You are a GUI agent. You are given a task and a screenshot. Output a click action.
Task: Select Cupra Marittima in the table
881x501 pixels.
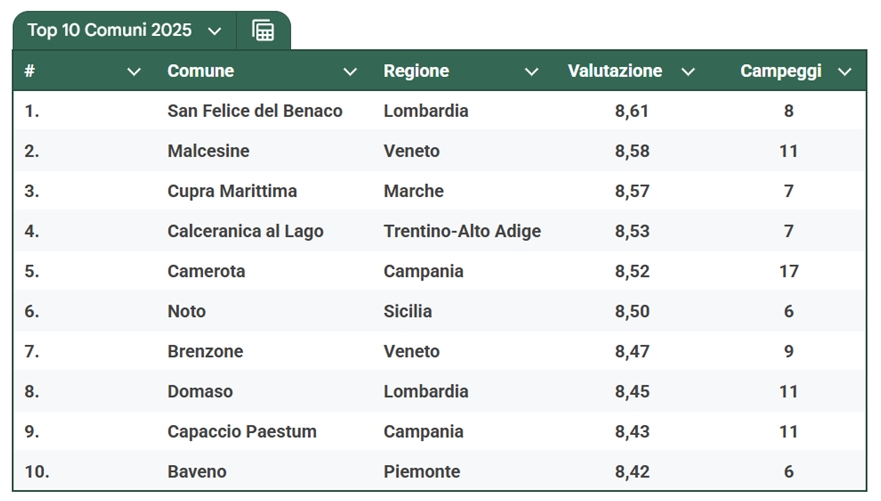pyautogui.click(x=232, y=191)
